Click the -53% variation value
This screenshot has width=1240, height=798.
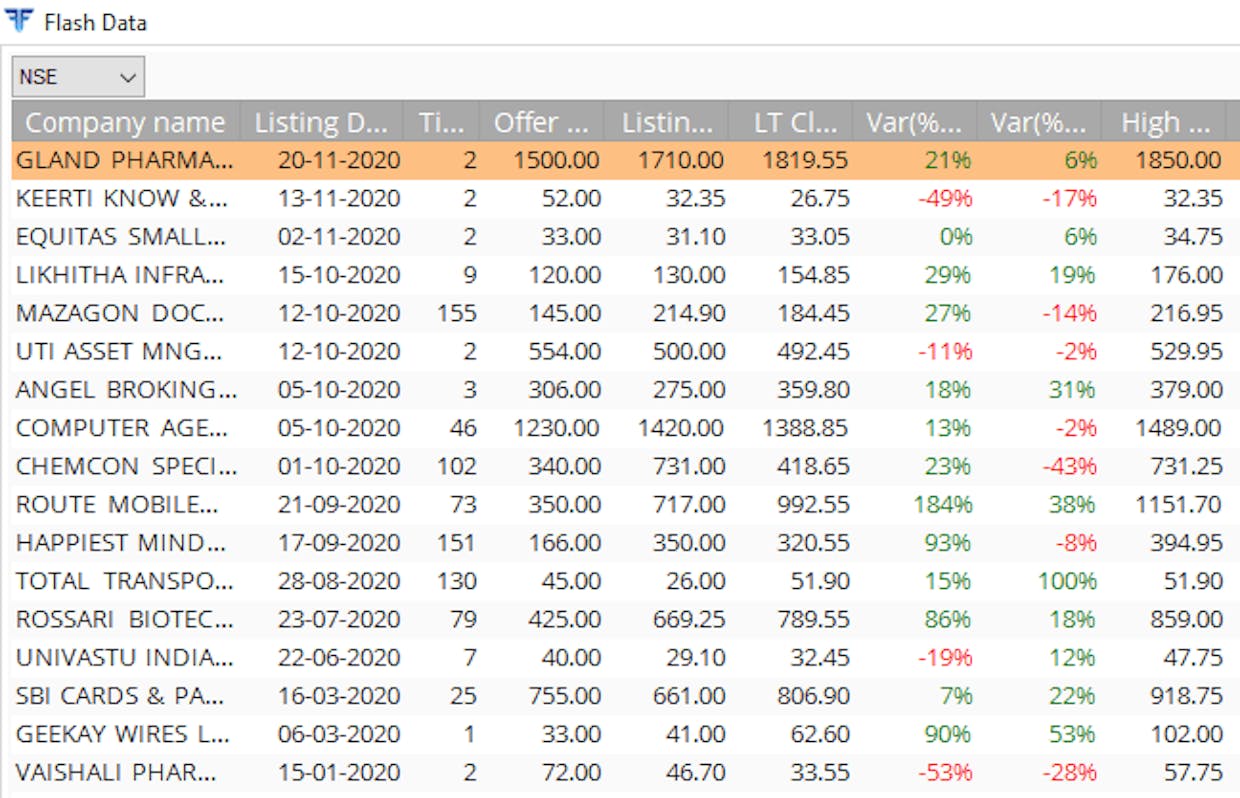point(945,772)
